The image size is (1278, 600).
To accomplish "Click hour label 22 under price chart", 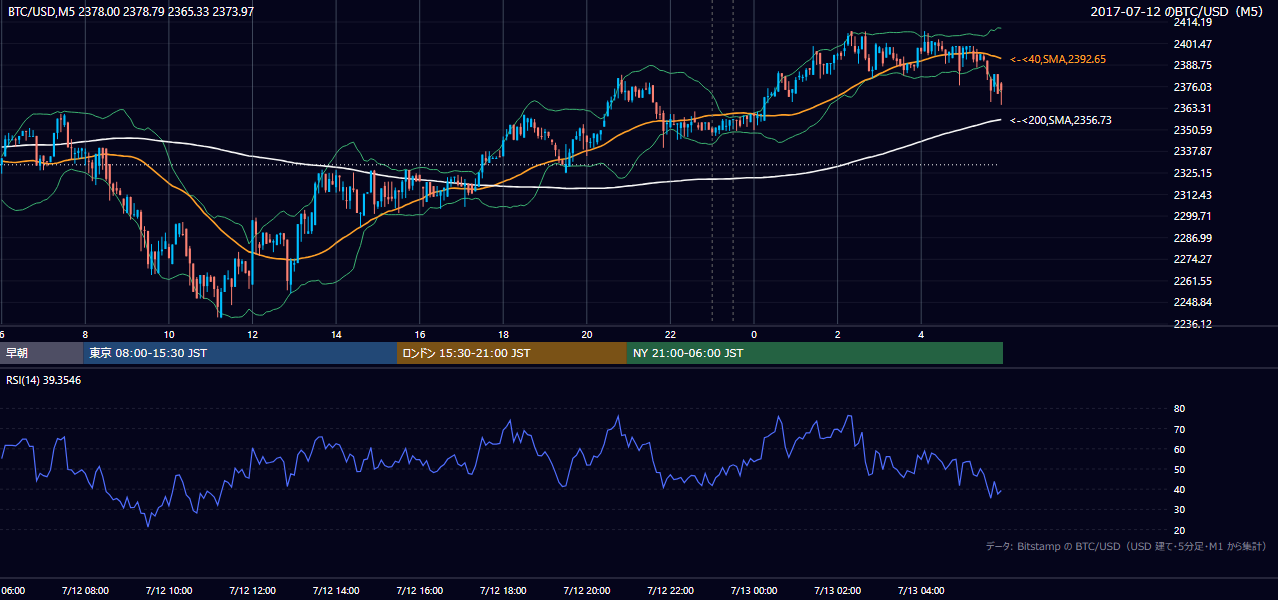I will coord(670,334).
